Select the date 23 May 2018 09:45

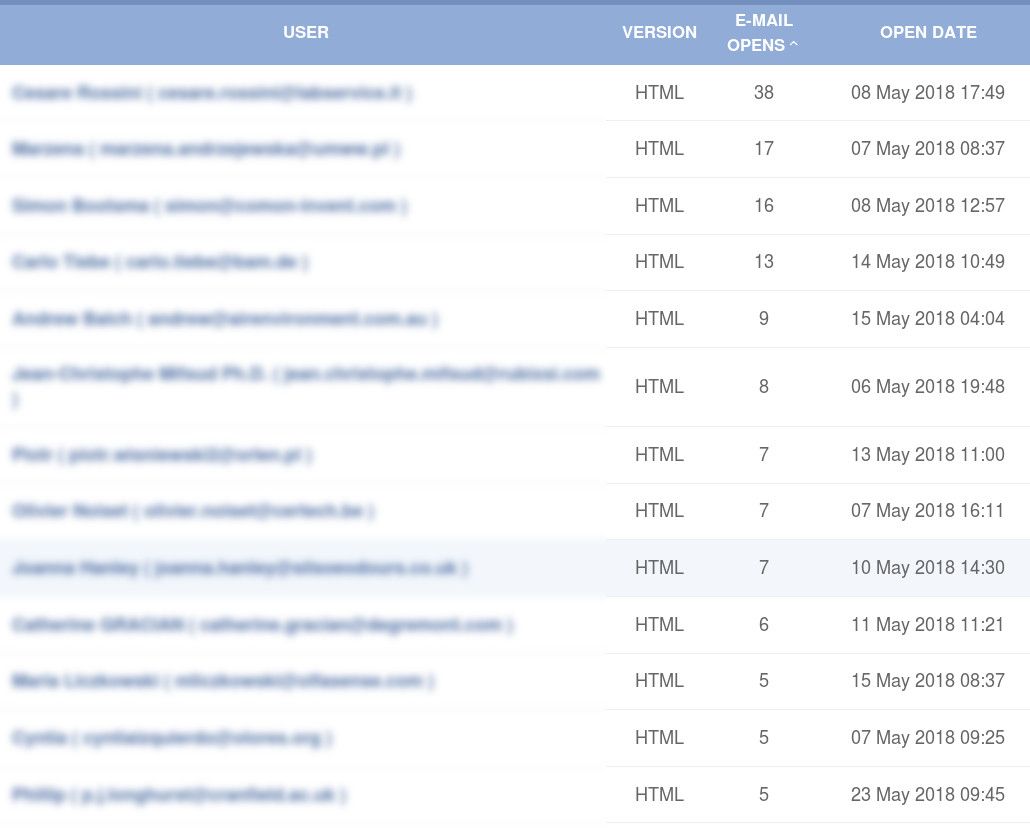coord(928,794)
